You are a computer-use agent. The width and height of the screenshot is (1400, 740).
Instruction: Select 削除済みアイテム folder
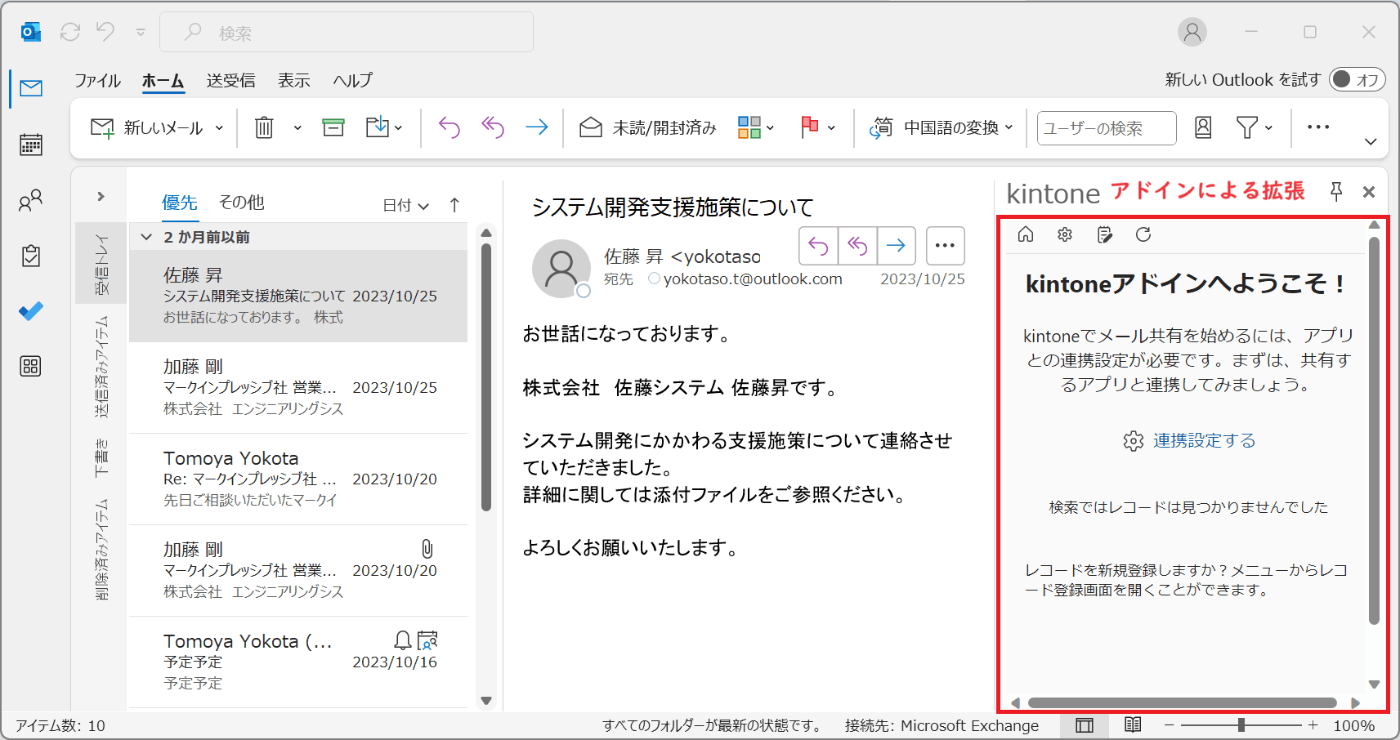pos(101,550)
